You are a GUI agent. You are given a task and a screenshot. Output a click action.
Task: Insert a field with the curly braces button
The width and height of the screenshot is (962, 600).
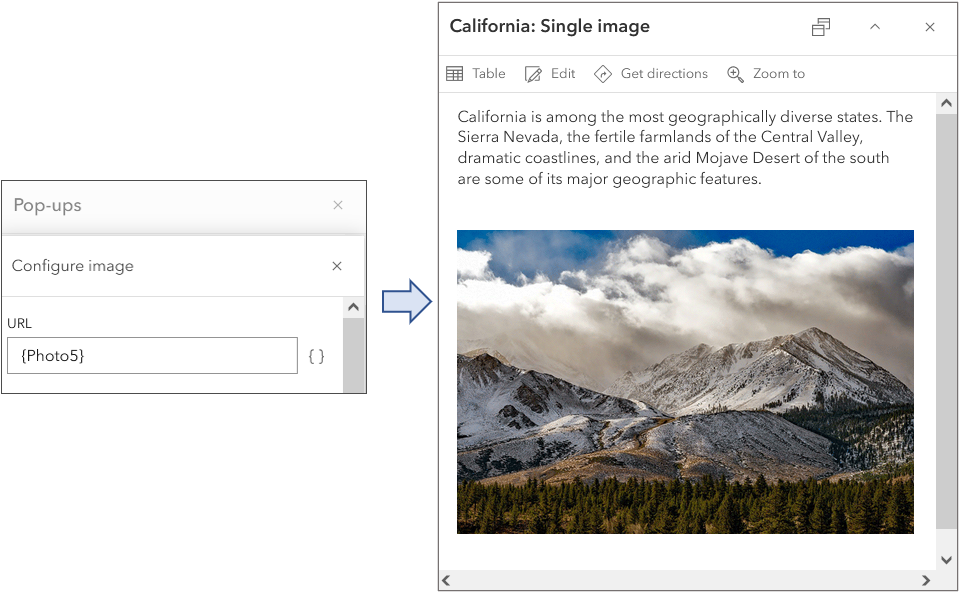pyautogui.click(x=316, y=356)
